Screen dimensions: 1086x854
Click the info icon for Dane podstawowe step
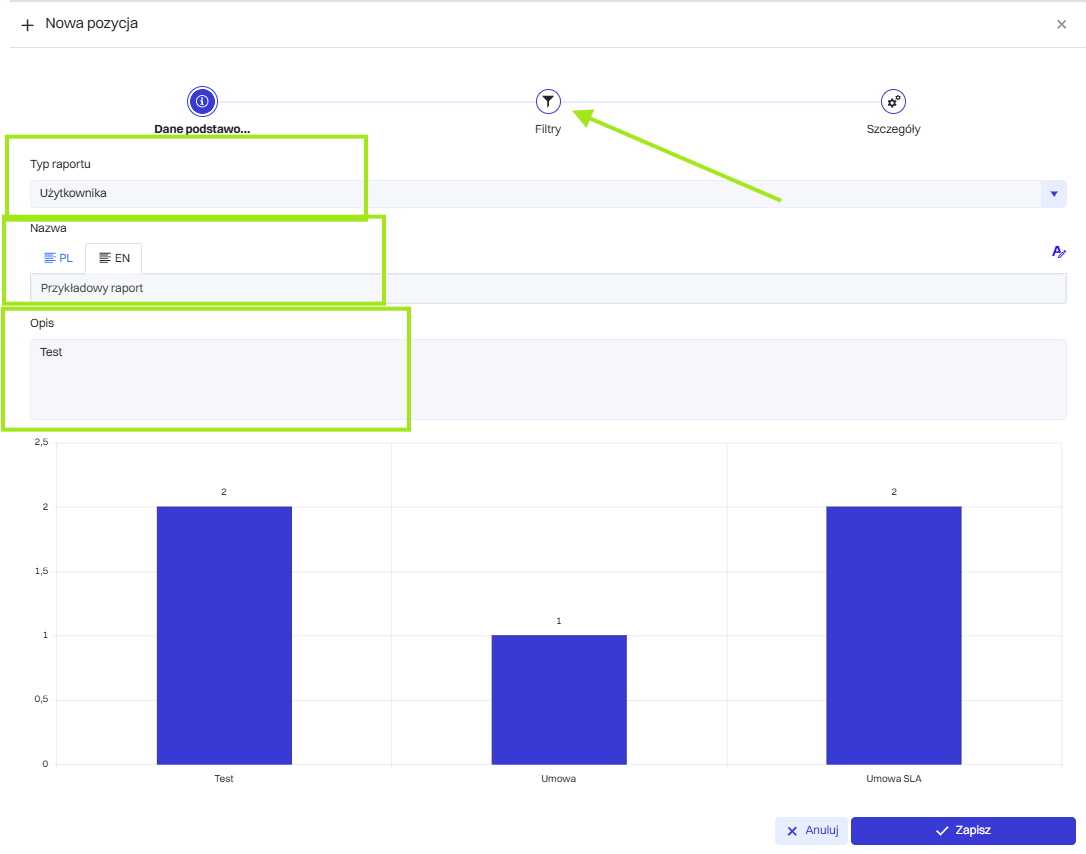point(202,101)
